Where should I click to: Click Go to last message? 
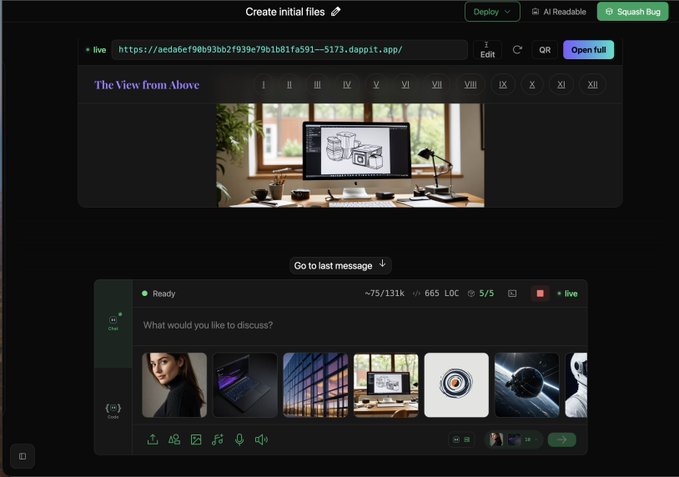click(340, 265)
